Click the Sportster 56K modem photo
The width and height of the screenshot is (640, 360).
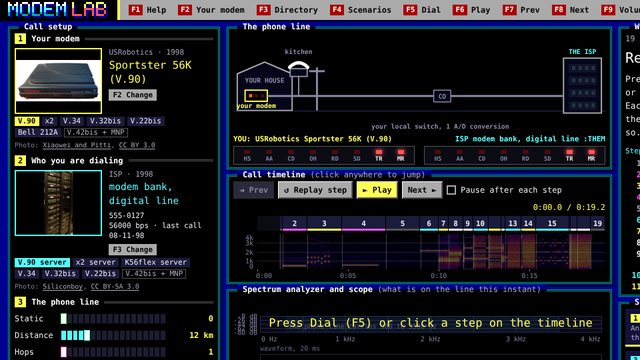58,81
